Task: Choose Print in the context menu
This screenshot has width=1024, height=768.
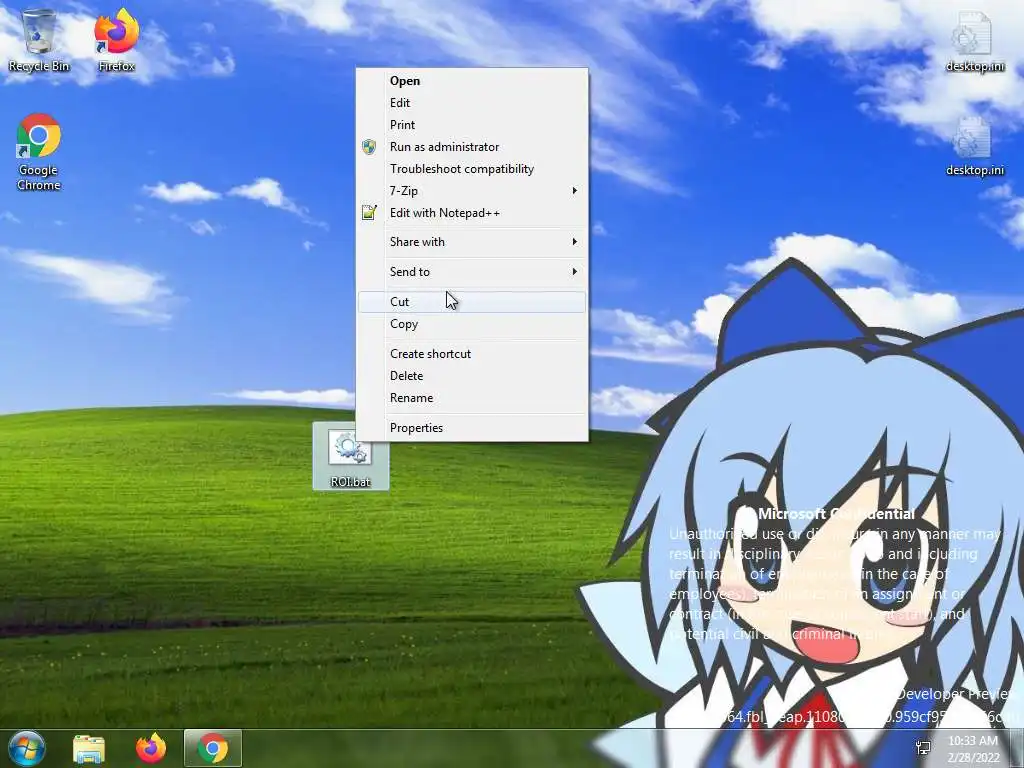Action: pyautogui.click(x=472, y=125)
